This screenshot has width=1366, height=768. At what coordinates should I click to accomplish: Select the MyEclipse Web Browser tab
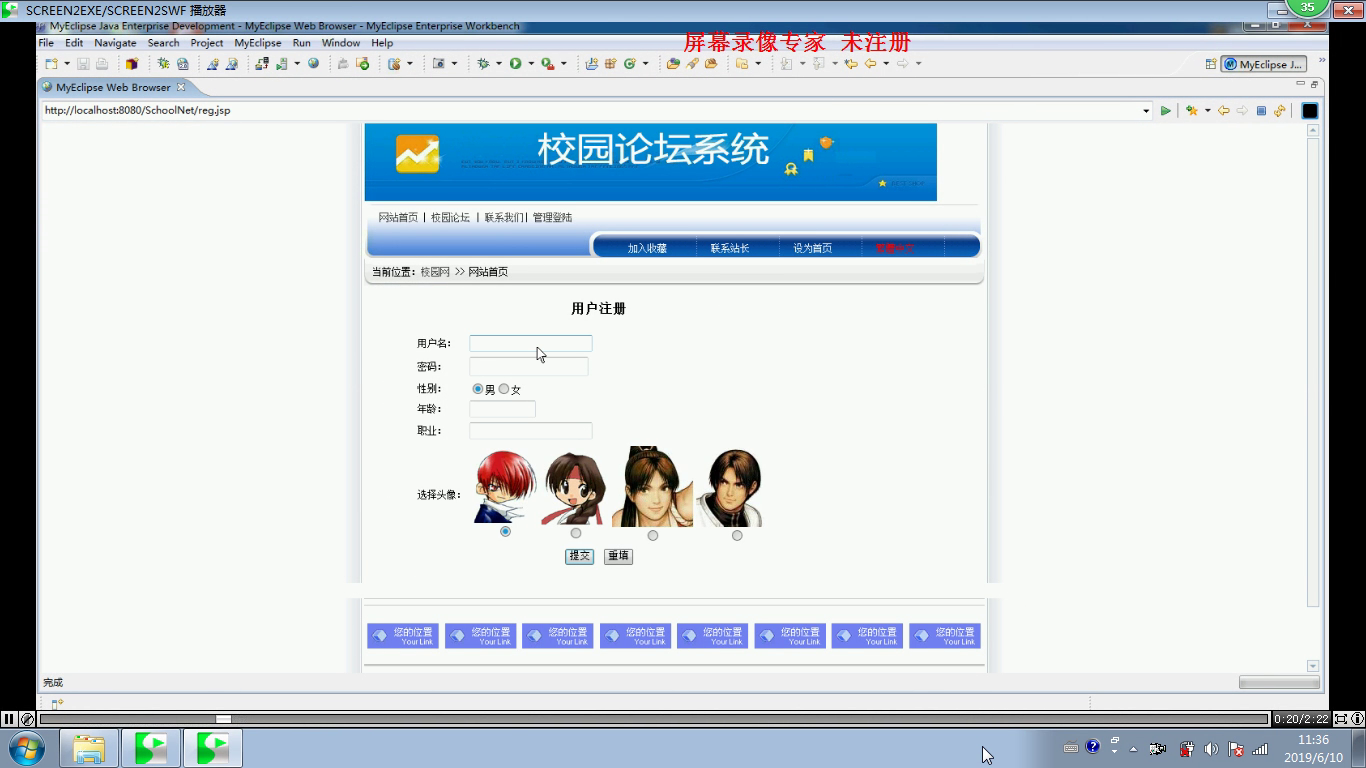[x=113, y=87]
